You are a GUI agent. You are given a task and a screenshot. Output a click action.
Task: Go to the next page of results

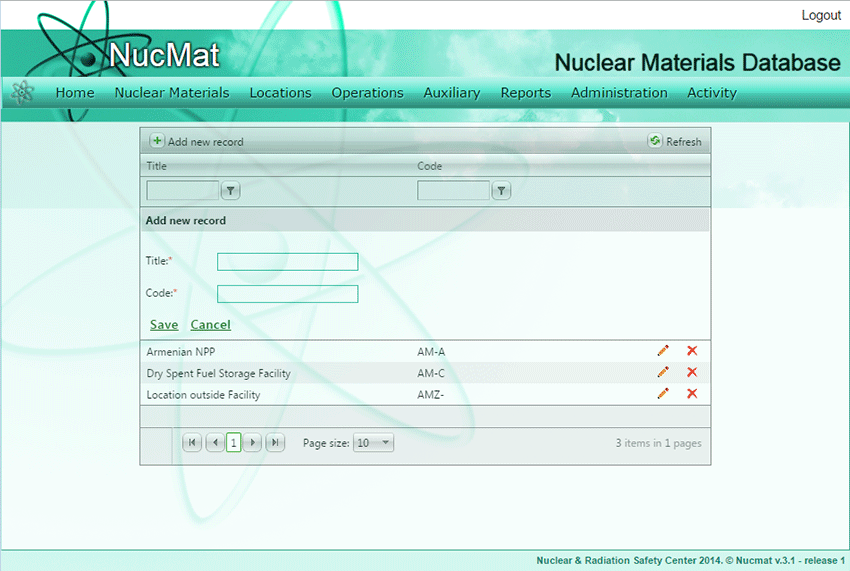[253, 443]
